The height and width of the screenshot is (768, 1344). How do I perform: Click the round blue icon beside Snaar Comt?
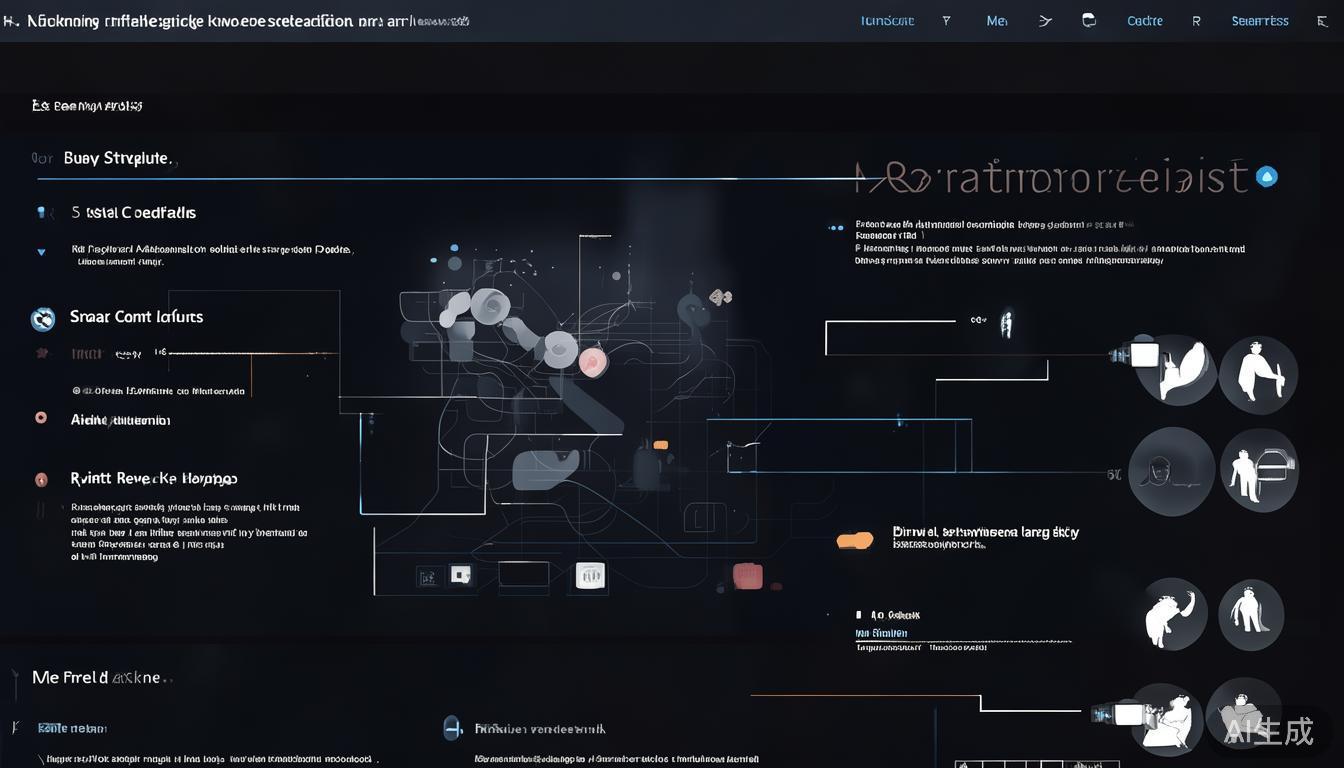(43, 319)
